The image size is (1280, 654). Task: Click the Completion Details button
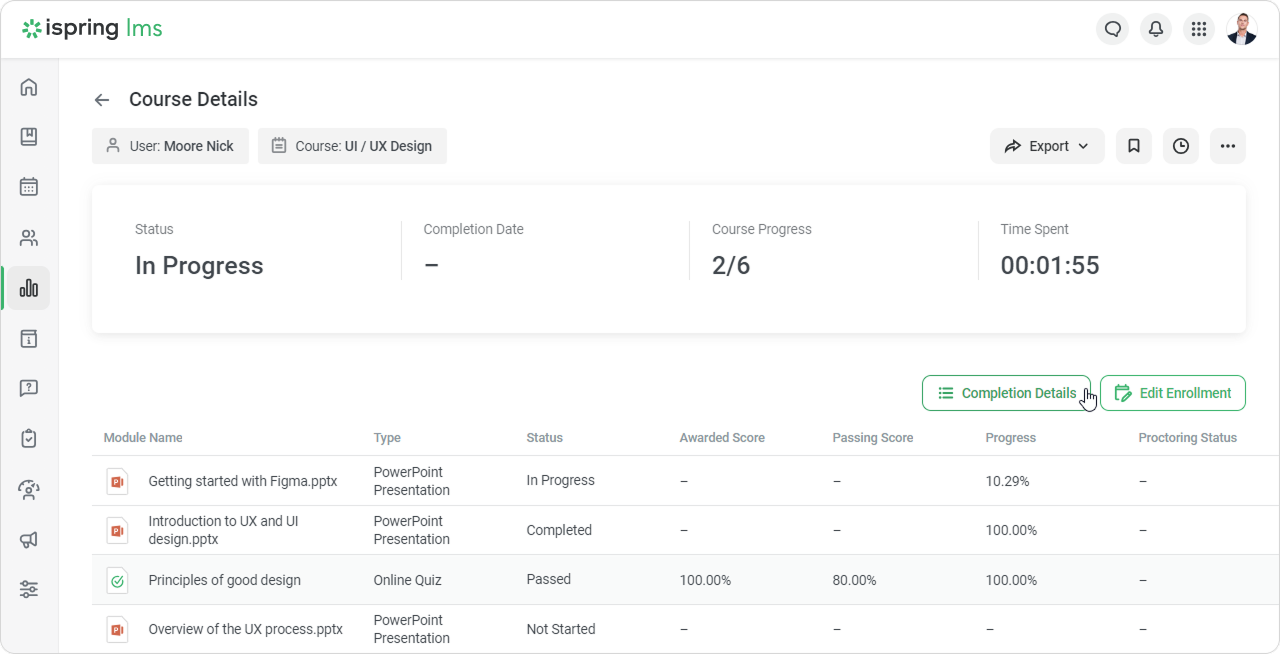coord(1006,393)
